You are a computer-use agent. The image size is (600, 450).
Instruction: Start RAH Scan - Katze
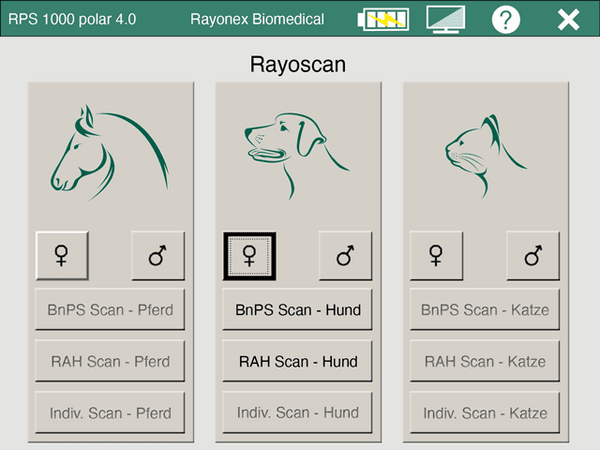tap(485, 361)
